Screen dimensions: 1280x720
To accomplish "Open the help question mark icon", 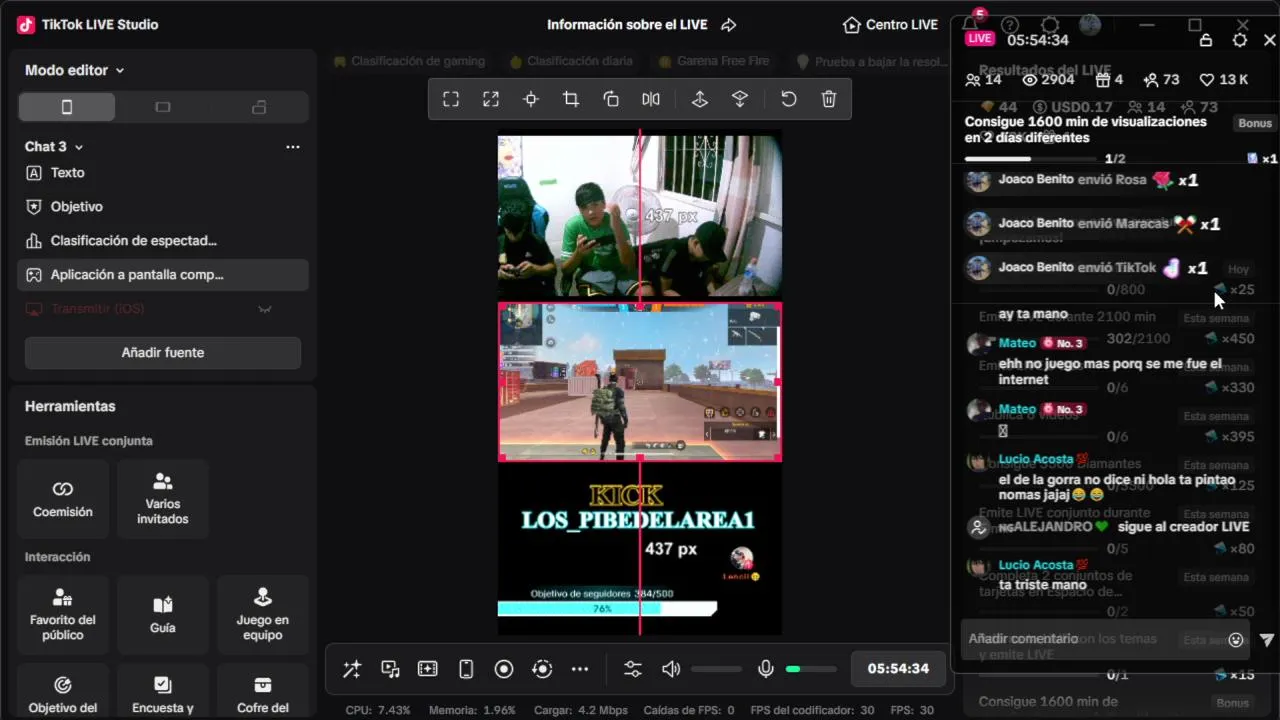I will 1010,24.
